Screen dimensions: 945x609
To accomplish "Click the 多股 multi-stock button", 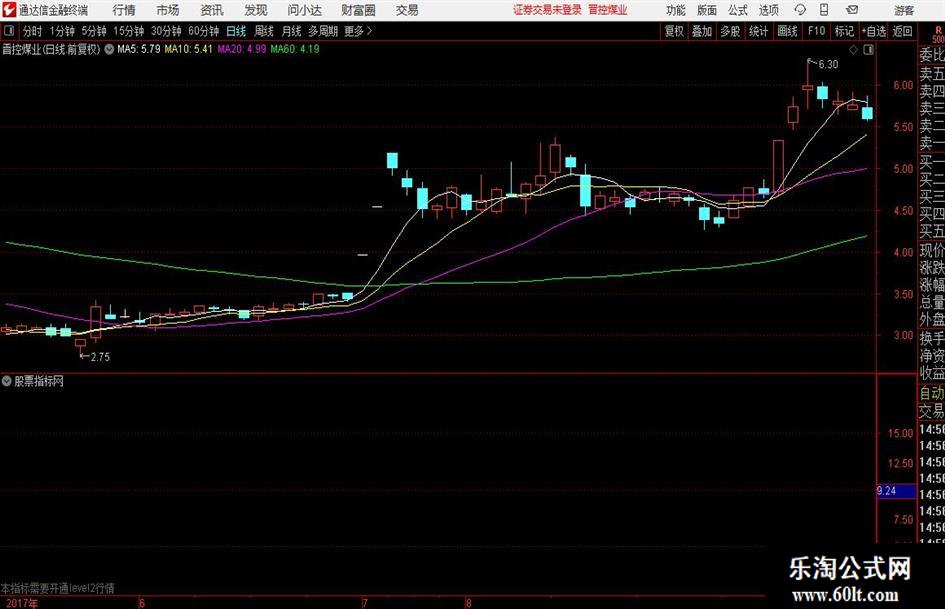I will pos(730,31).
